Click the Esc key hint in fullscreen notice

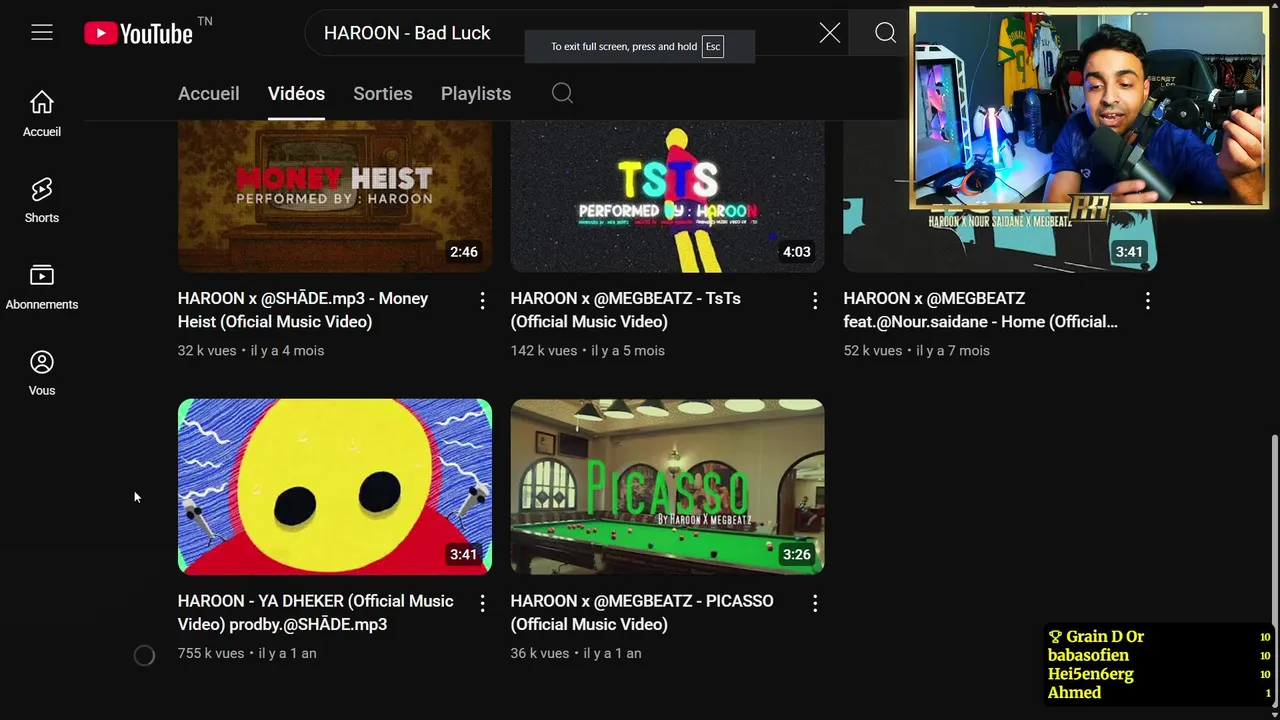713,47
